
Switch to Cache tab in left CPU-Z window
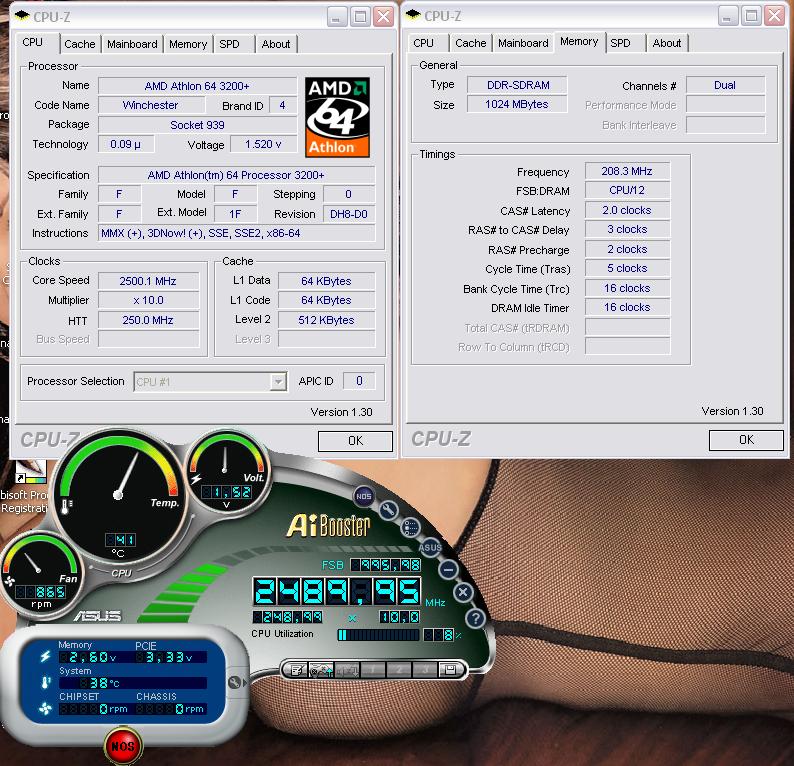tap(80, 44)
